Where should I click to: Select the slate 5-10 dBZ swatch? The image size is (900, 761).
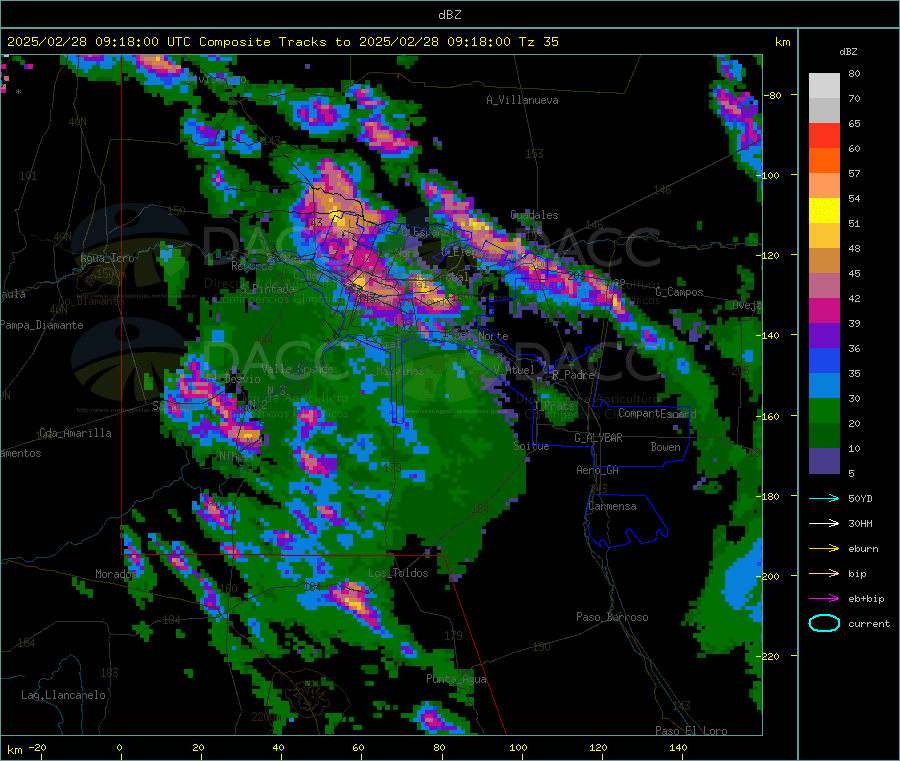pyautogui.click(x=824, y=461)
